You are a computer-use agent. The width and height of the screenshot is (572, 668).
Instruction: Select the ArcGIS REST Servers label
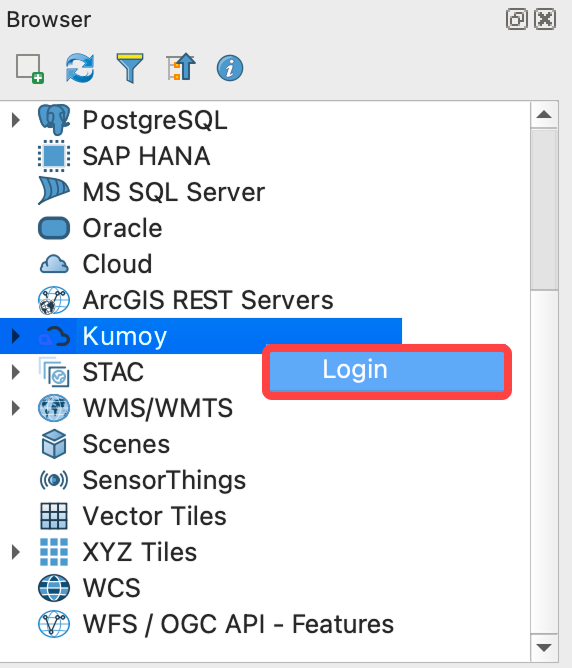208,300
